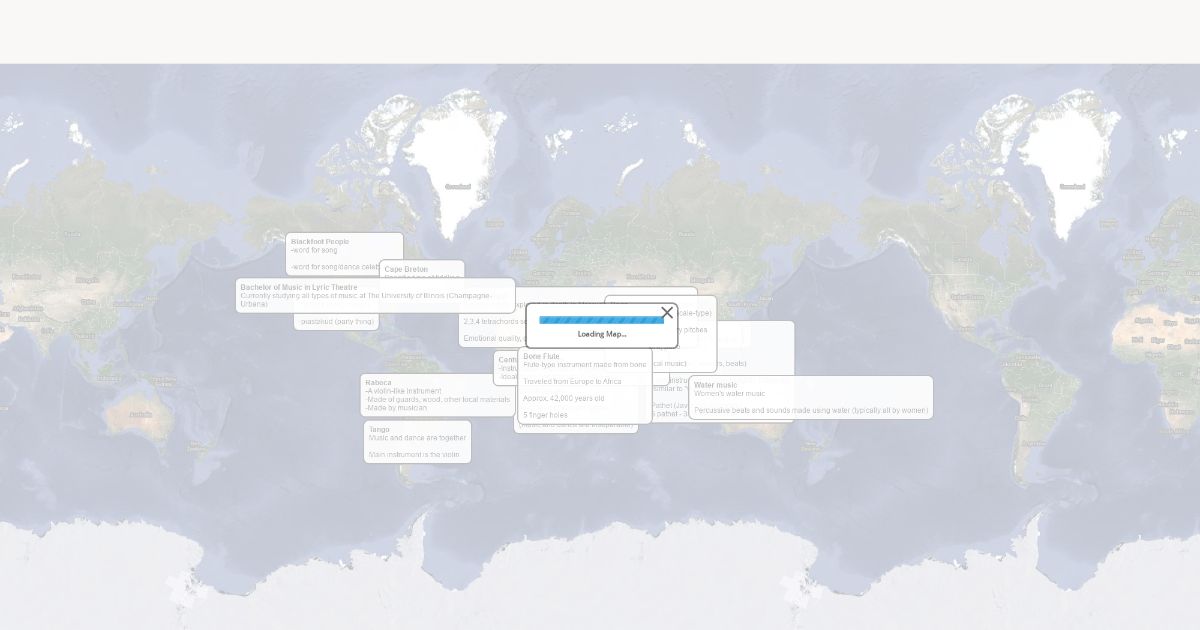Click "Main instrument is the violin" text
Screen dimensions: 1200x630
click(414, 454)
